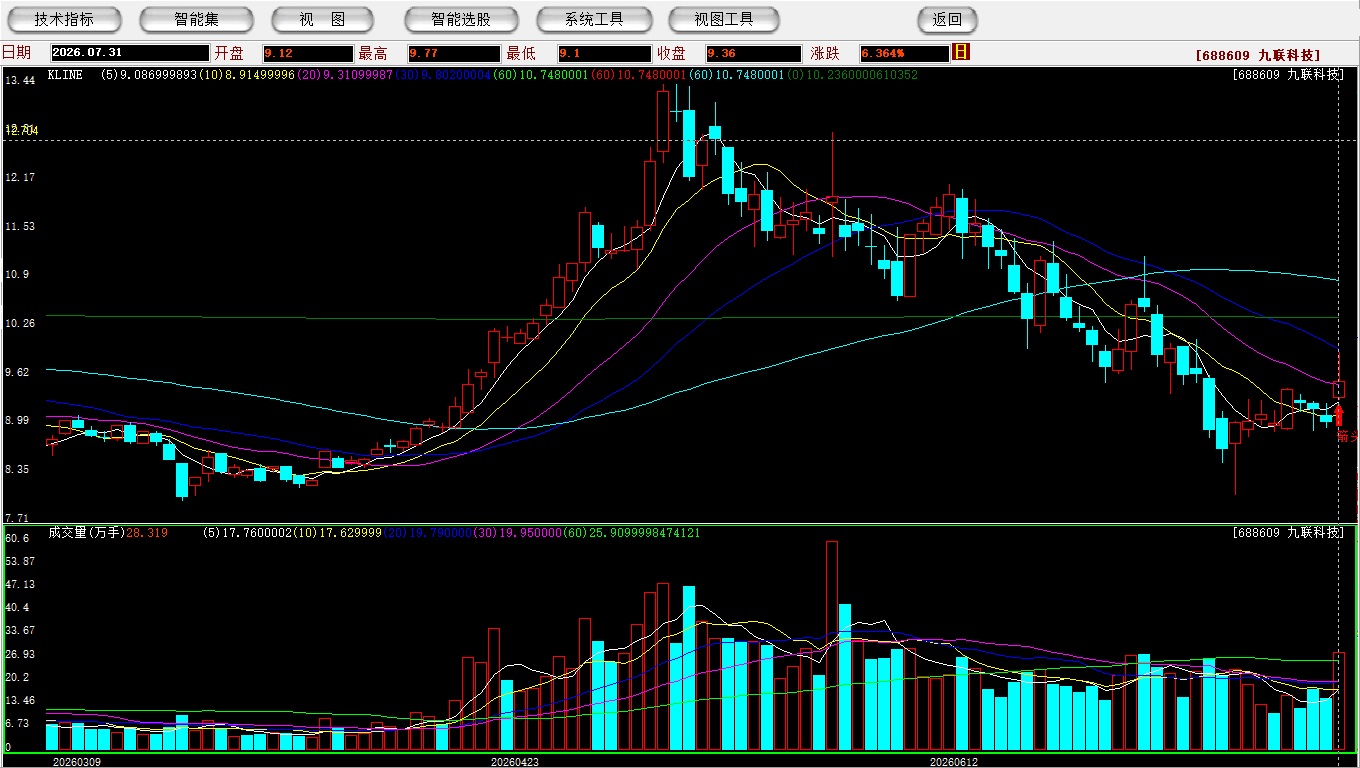Viewport: 1360px width, 768px height.
Task: Open the 系统工具 button
Action: [594, 19]
